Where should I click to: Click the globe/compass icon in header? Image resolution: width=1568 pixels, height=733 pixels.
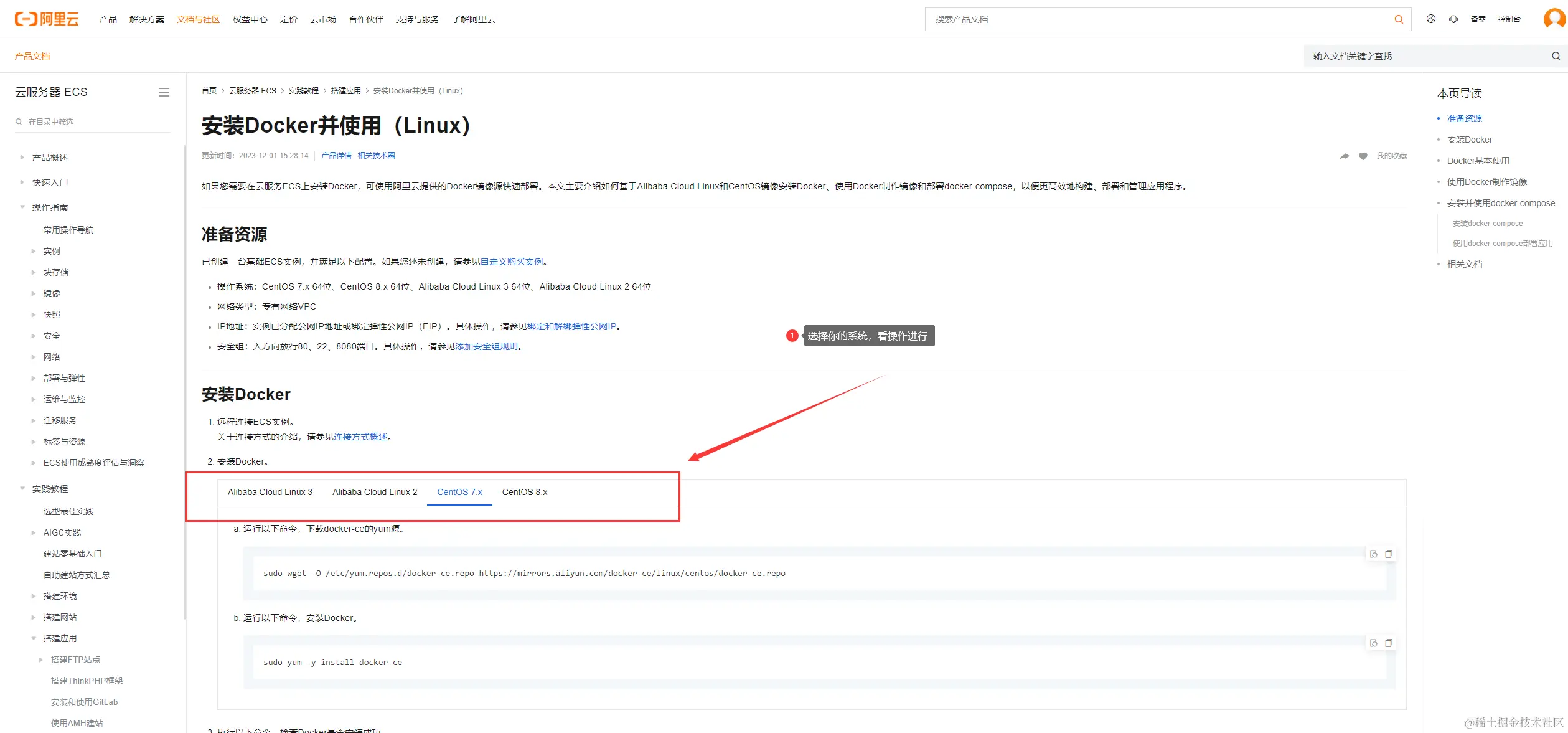click(x=1431, y=19)
